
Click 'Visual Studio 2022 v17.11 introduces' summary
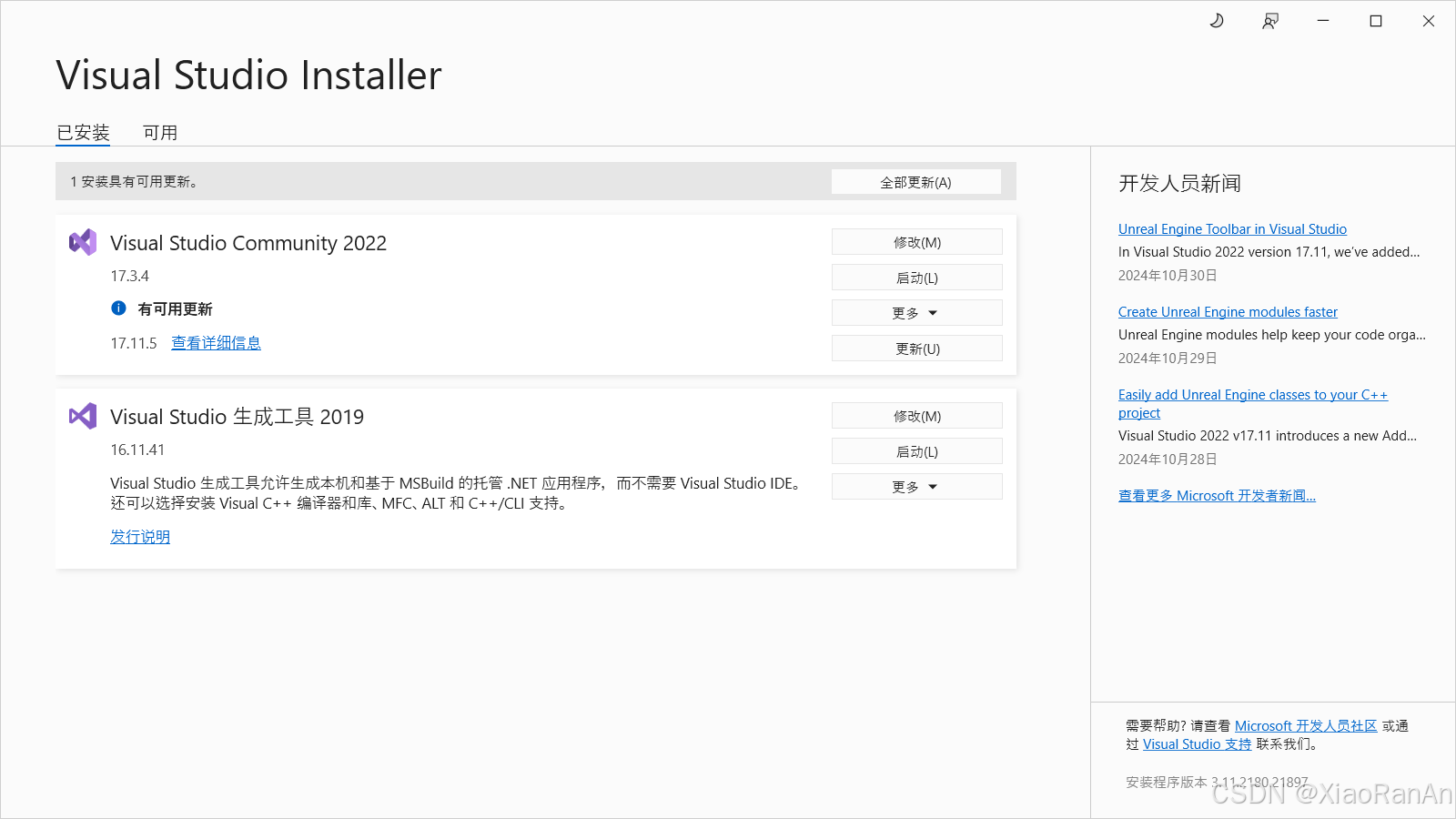tap(1268, 436)
